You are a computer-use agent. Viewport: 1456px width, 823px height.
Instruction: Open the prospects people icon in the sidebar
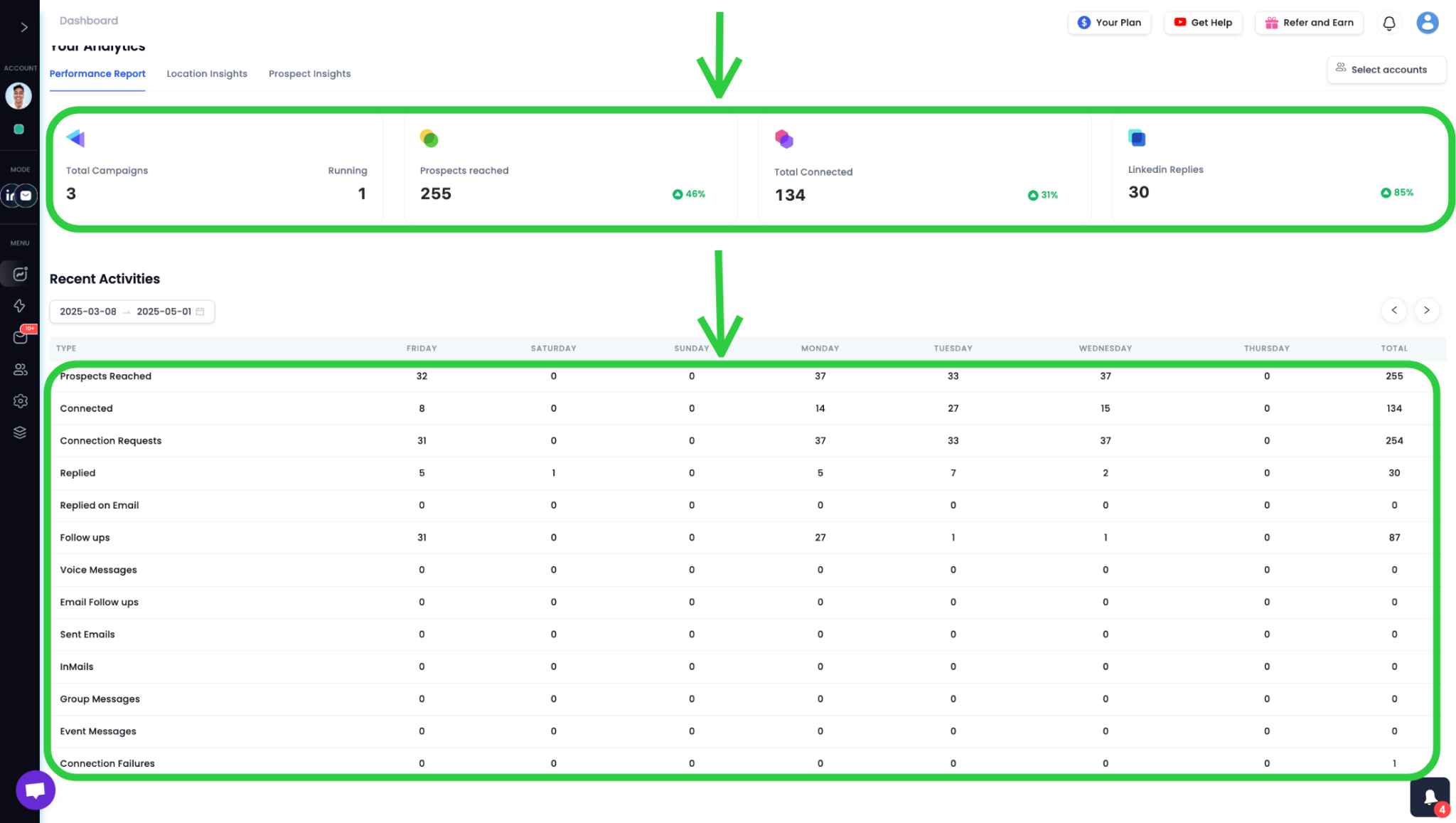pos(20,369)
